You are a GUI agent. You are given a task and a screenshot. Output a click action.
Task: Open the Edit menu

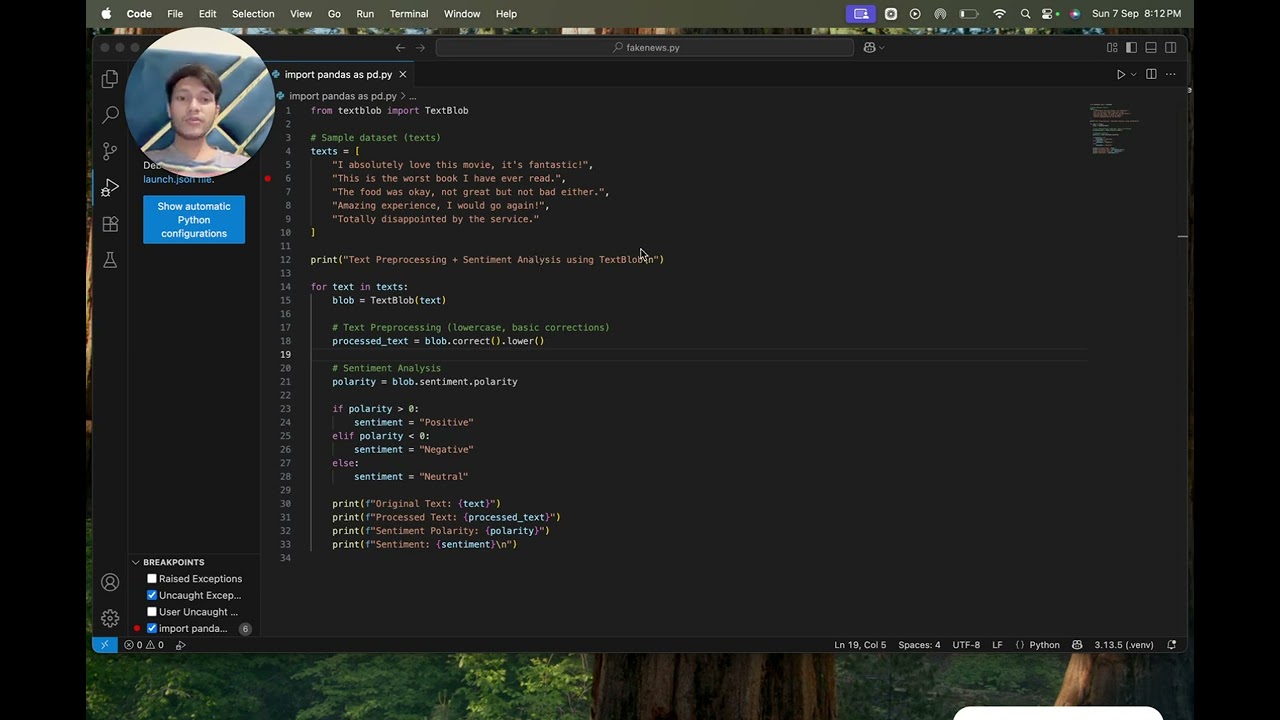pyautogui.click(x=207, y=14)
